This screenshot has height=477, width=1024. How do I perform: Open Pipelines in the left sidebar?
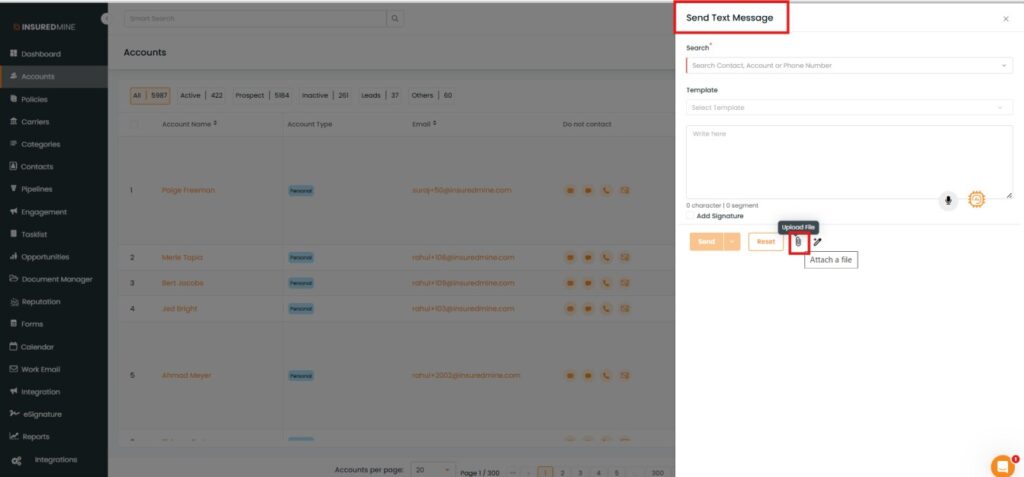37,189
